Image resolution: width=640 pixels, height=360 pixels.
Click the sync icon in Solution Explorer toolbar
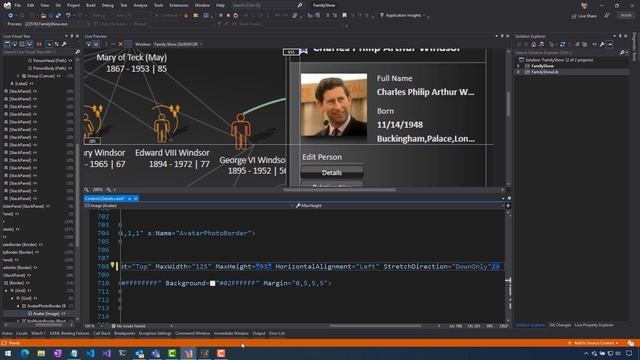pyautogui.click(x=562, y=44)
